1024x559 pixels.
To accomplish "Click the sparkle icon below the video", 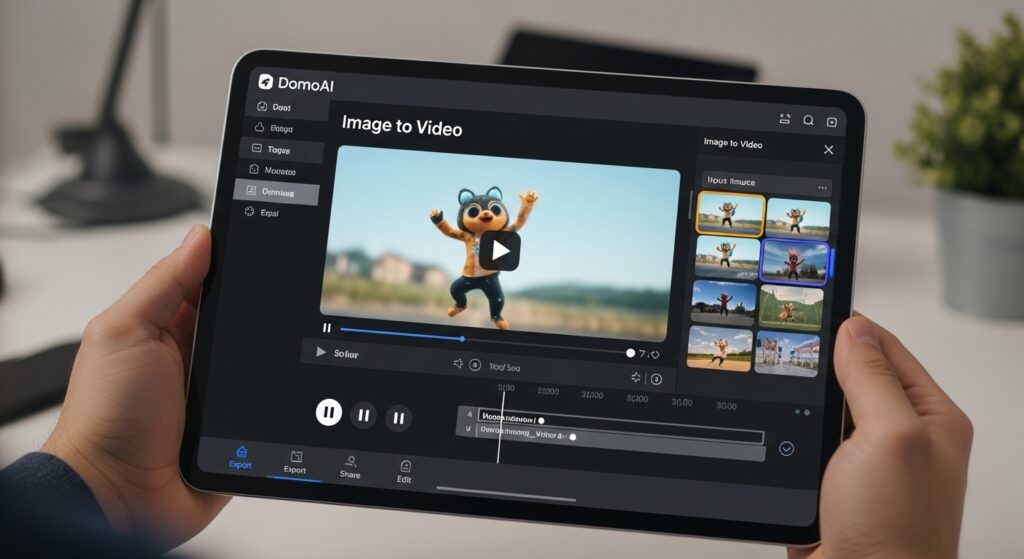I will coord(635,377).
